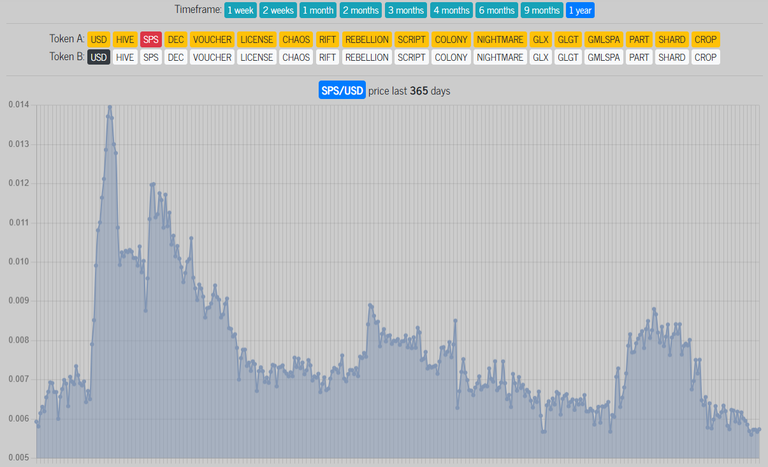Set timeframe to 3 months

pos(405,10)
